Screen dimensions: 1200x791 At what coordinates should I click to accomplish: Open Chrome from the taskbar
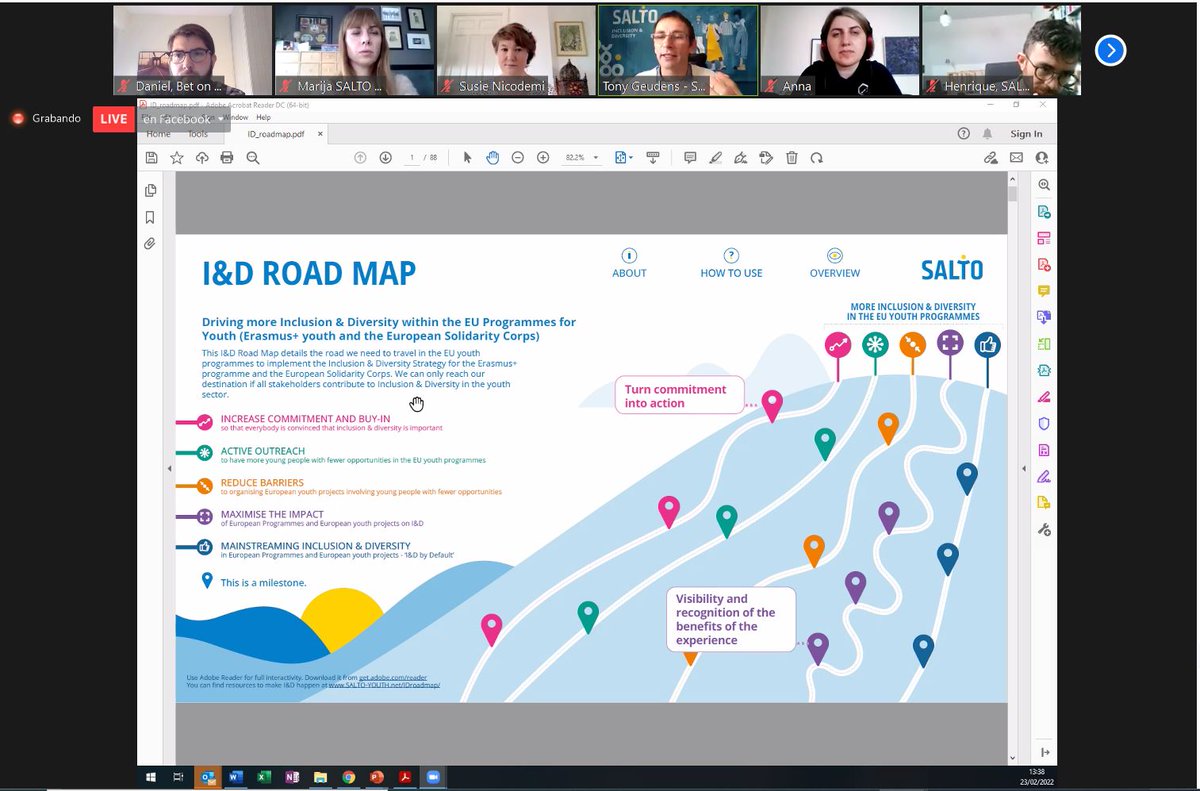348,777
